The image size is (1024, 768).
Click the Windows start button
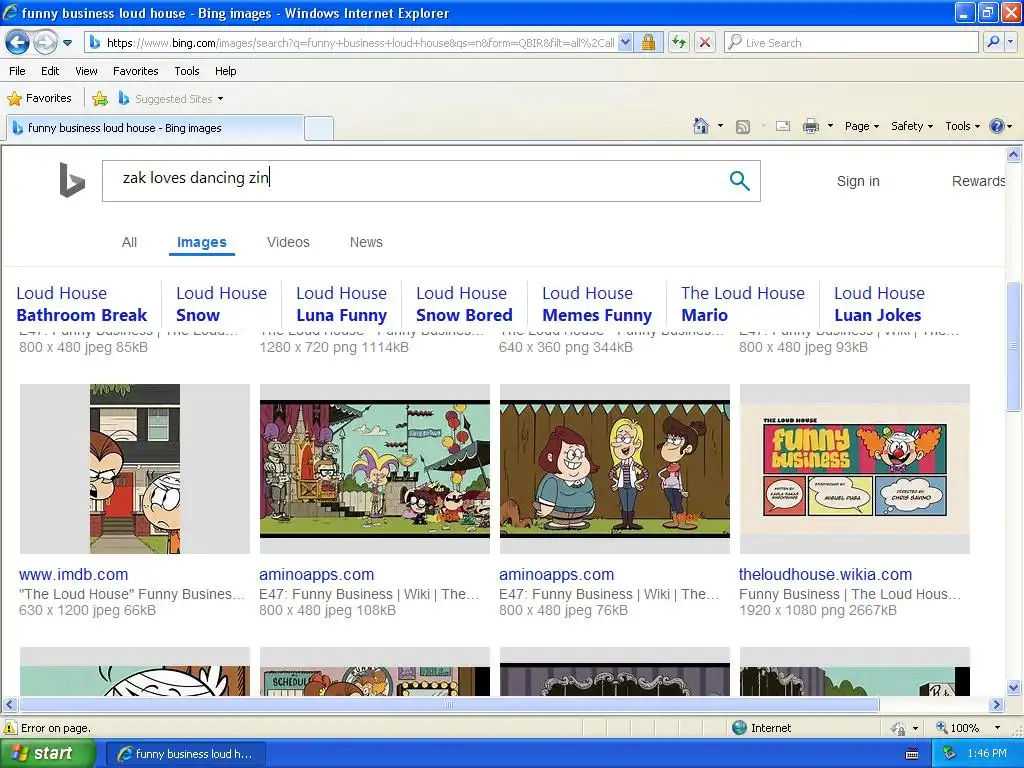(48, 754)
